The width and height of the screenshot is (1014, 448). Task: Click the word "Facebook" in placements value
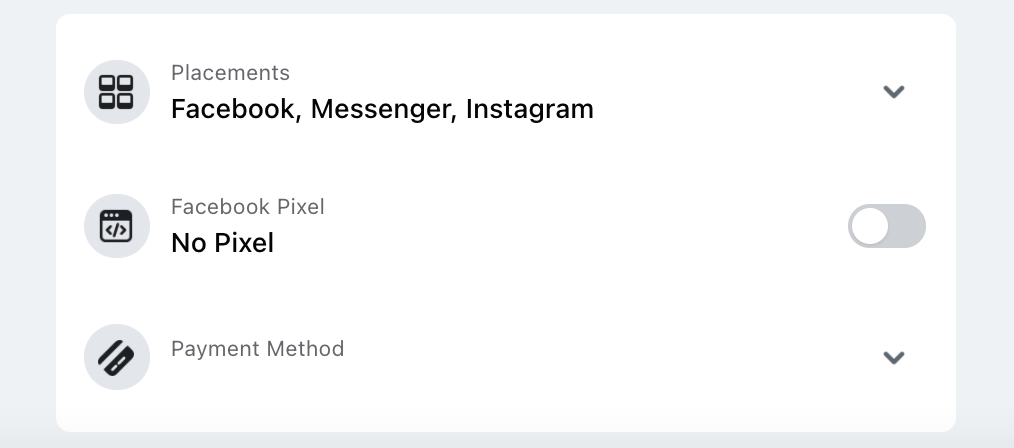(234, 108)
